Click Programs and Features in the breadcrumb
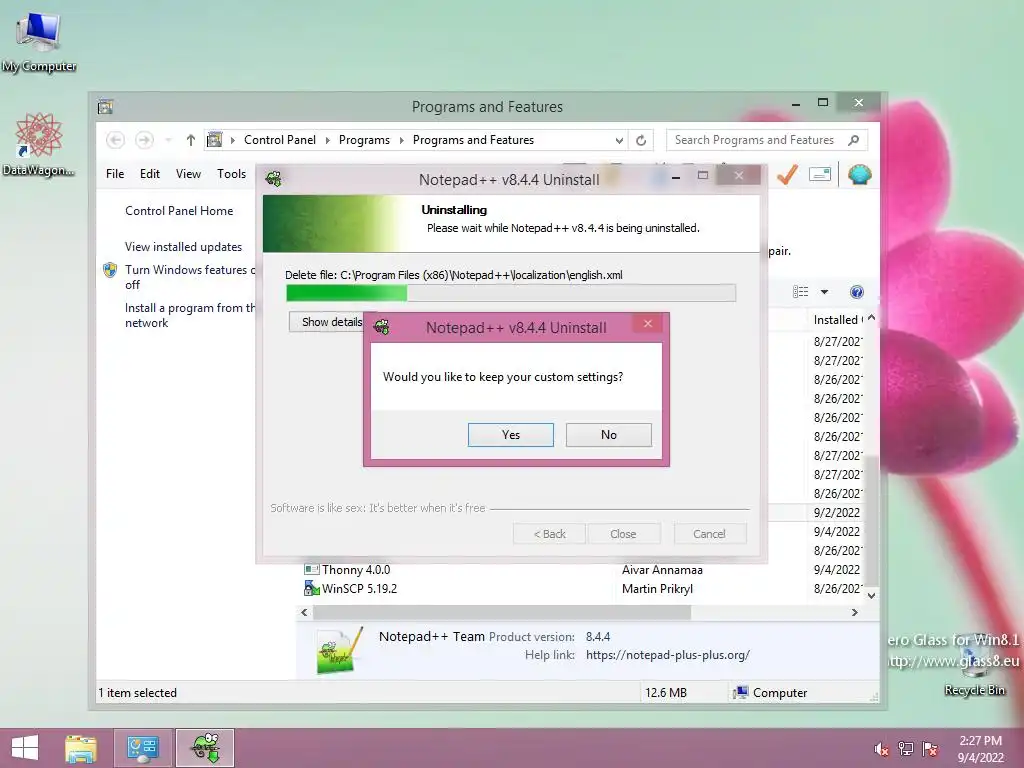This screenshot has height=768, width=1024. tap(473, 140)
